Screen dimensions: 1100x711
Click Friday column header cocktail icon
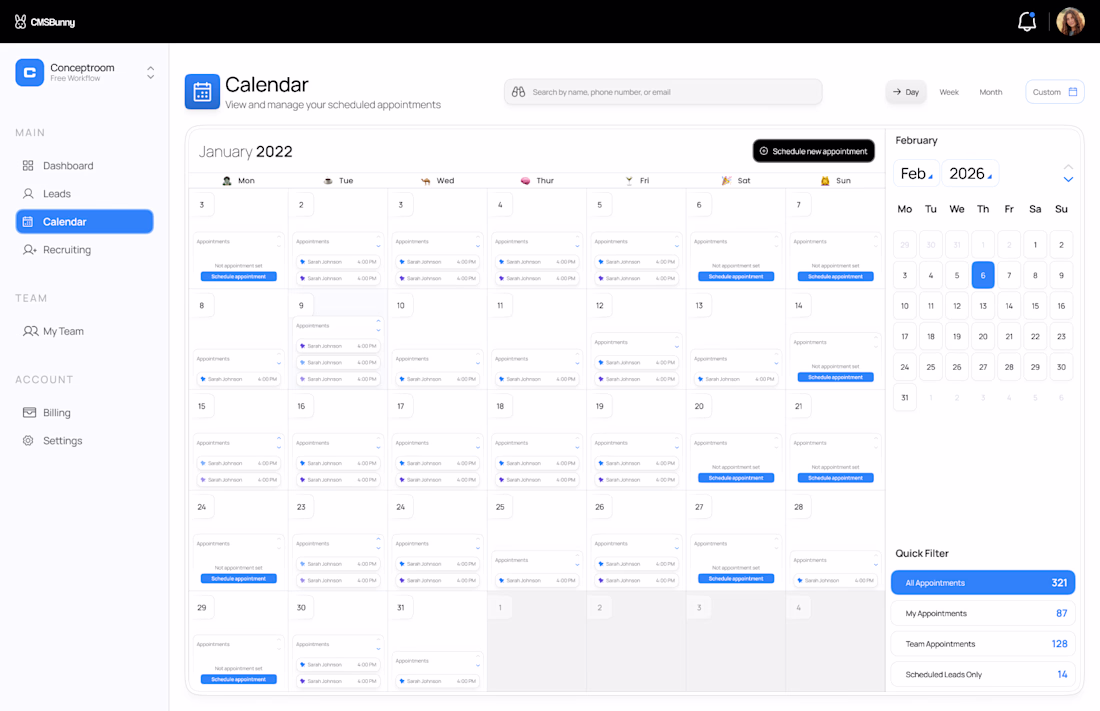[629, 180]
